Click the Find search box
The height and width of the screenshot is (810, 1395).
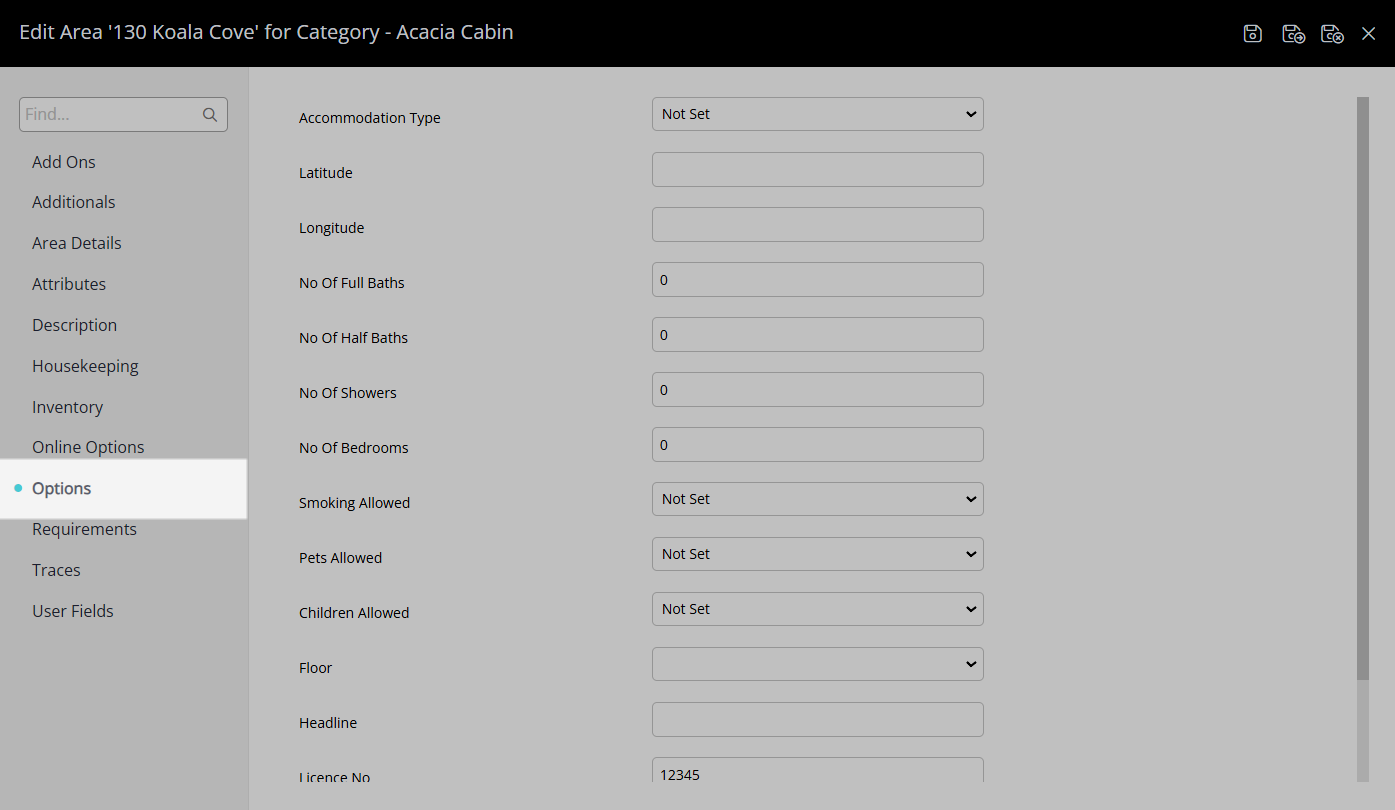(123, 115)
